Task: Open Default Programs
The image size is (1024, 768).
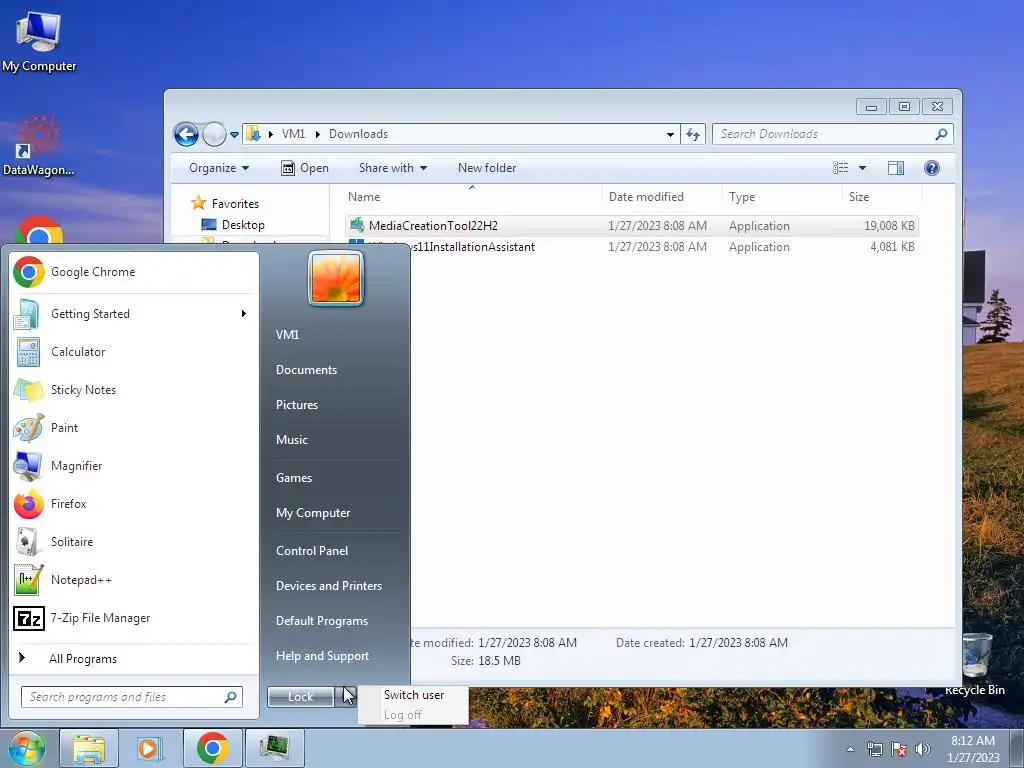Action: point(321,621)
